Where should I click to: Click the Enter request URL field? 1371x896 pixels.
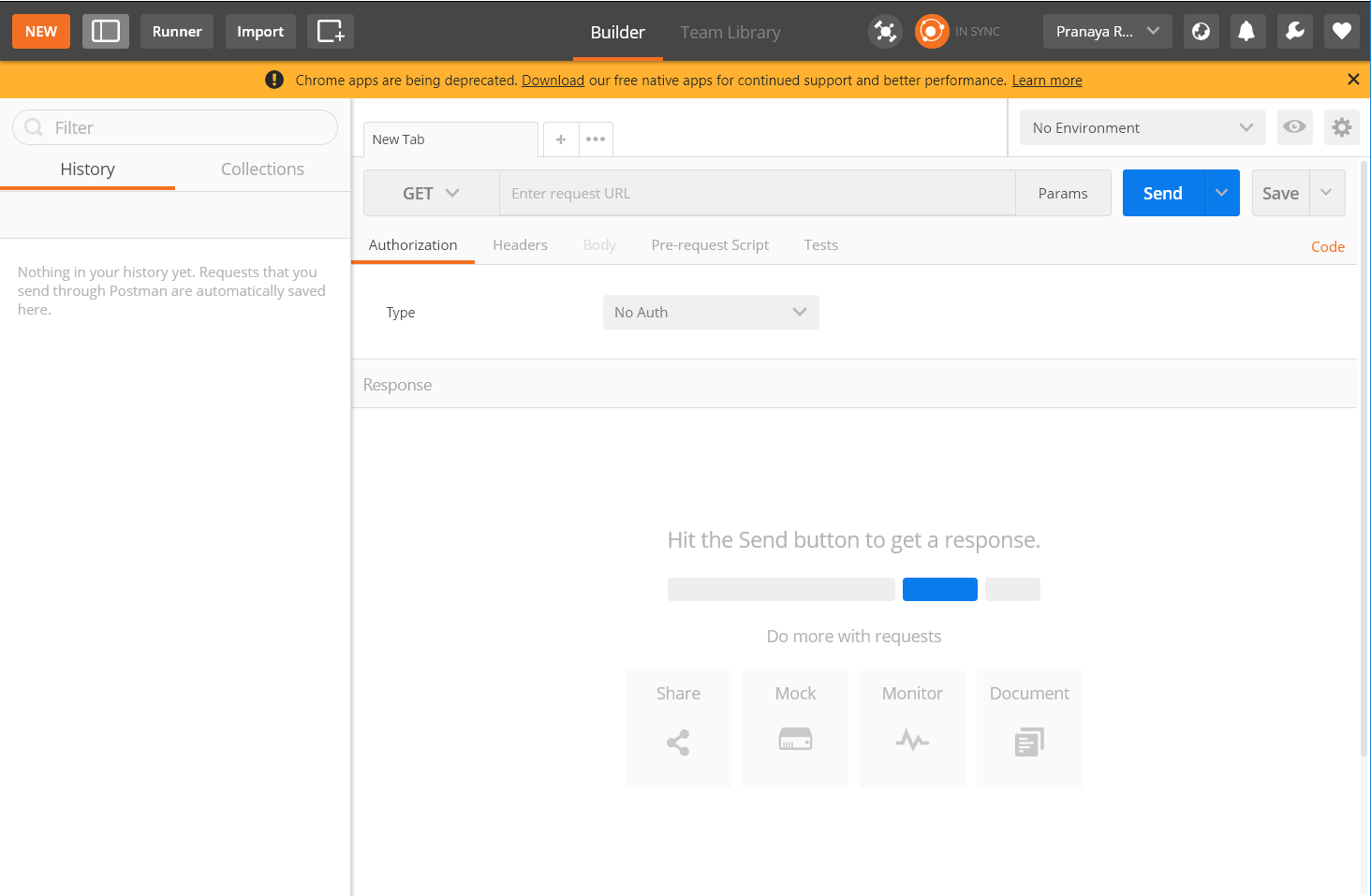tap(757, 193)
